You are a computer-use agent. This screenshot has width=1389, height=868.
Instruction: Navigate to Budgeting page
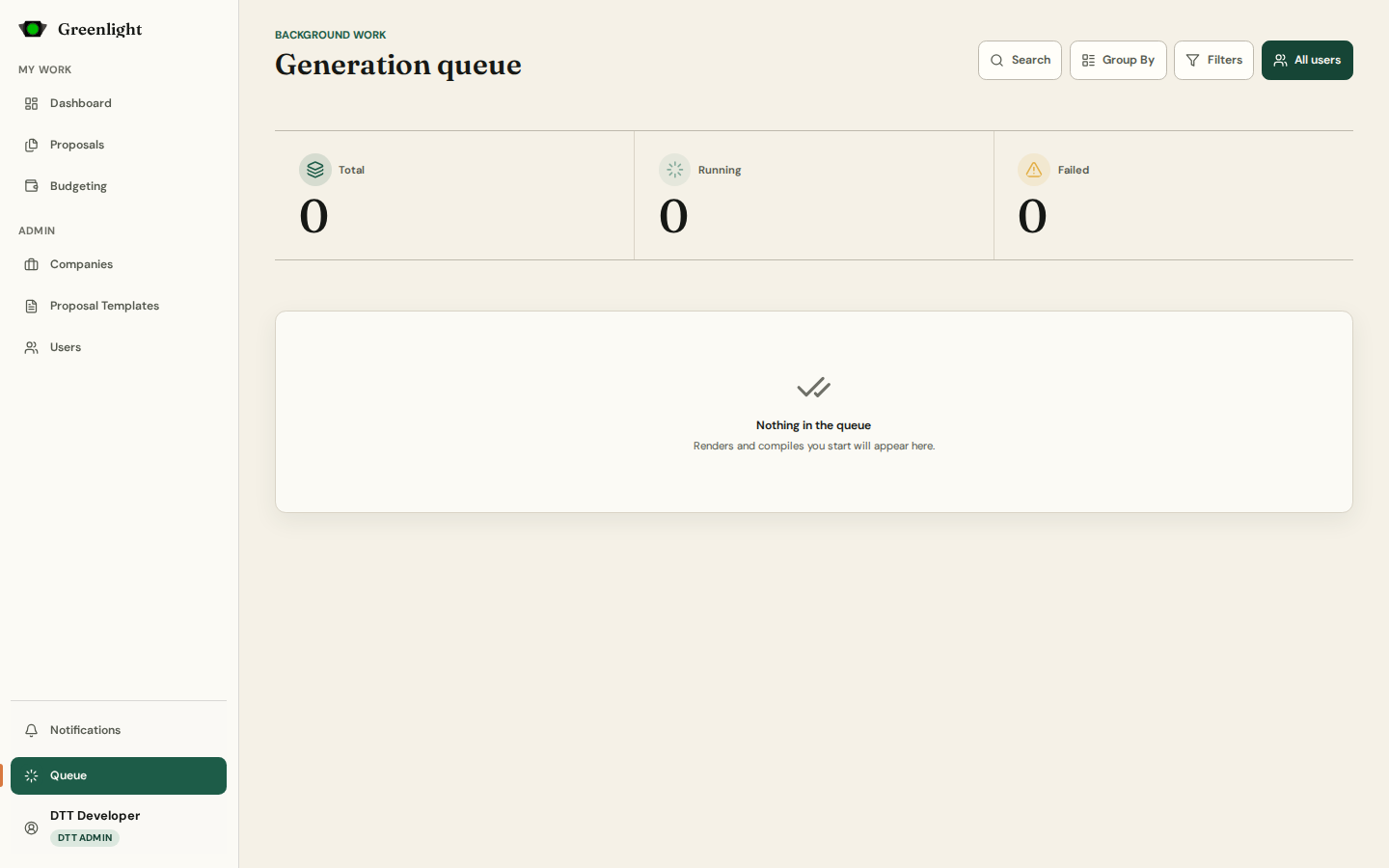[x=119, y=186]
